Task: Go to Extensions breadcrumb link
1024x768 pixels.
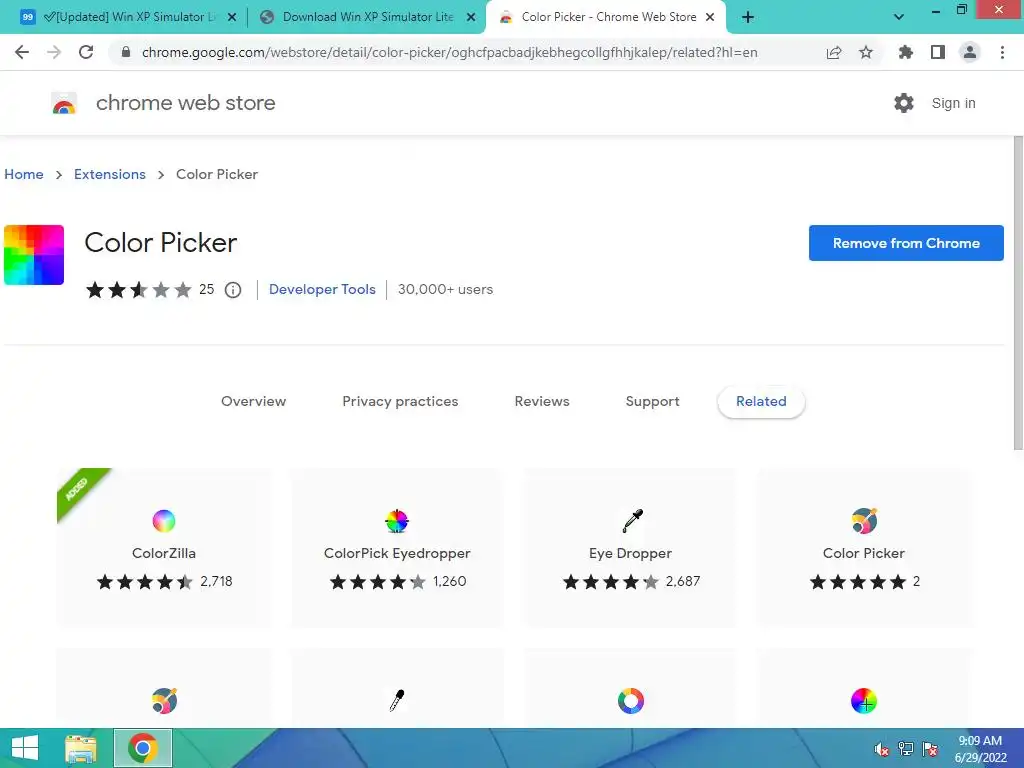Action: pos(110,174)
